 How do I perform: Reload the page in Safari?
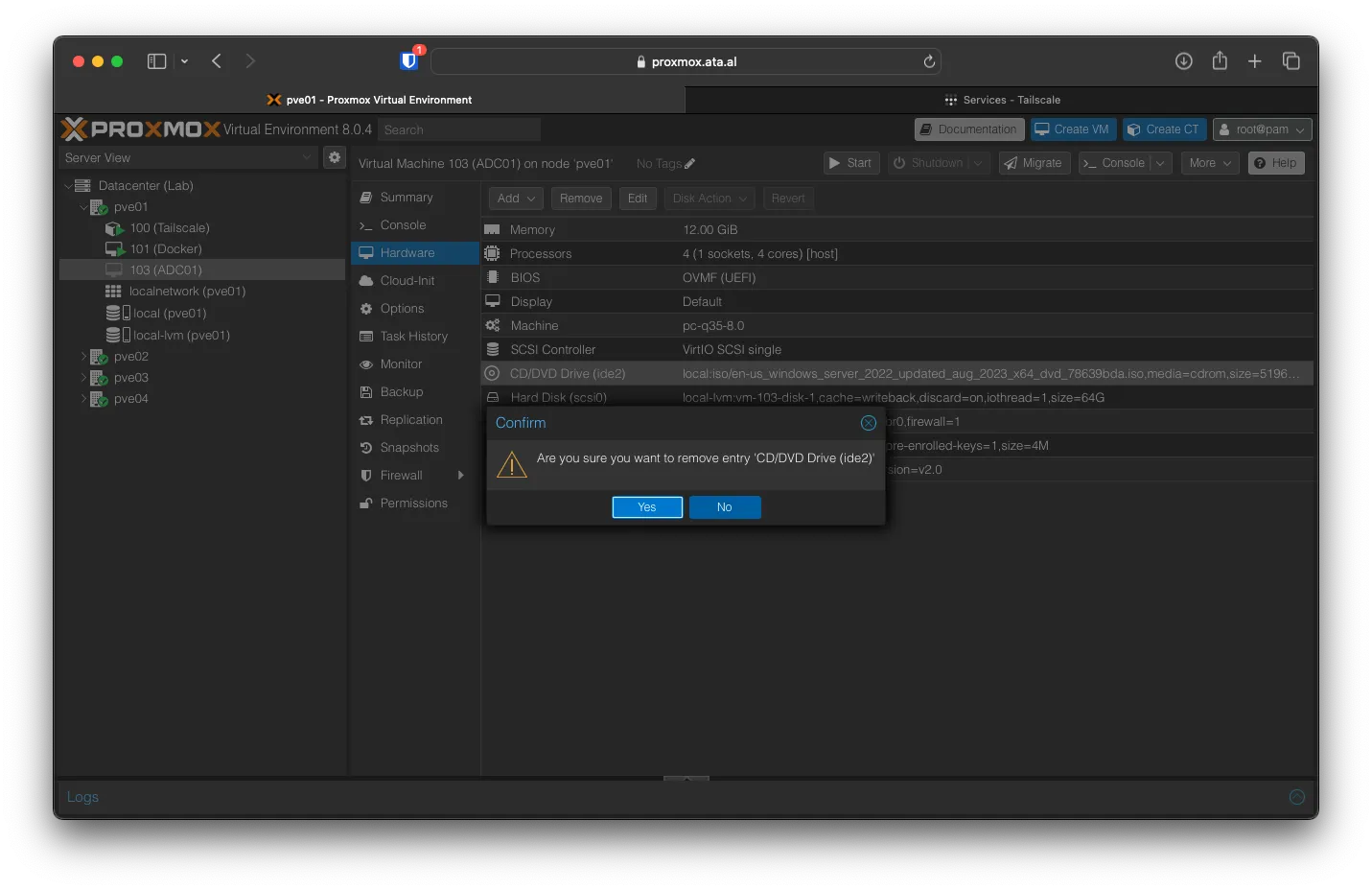click(x=929, y=61)
